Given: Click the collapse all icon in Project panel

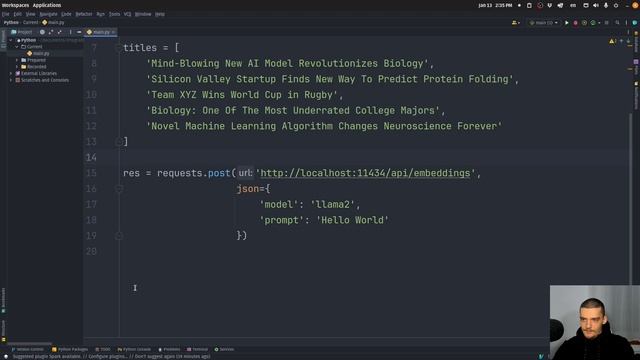Looking at the screenshot, I should [60, 32].
